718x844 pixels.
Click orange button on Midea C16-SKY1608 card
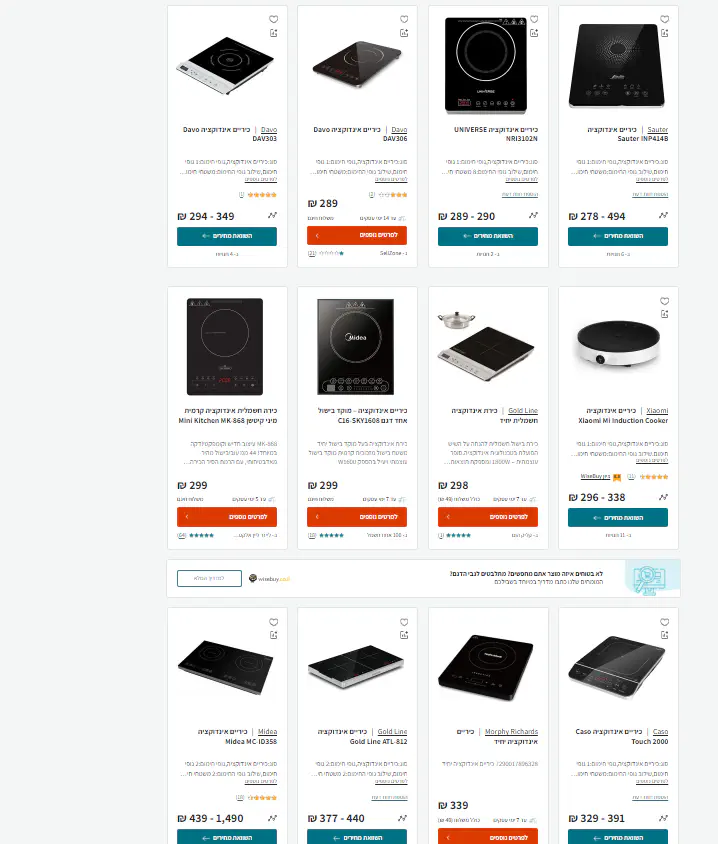357,517
